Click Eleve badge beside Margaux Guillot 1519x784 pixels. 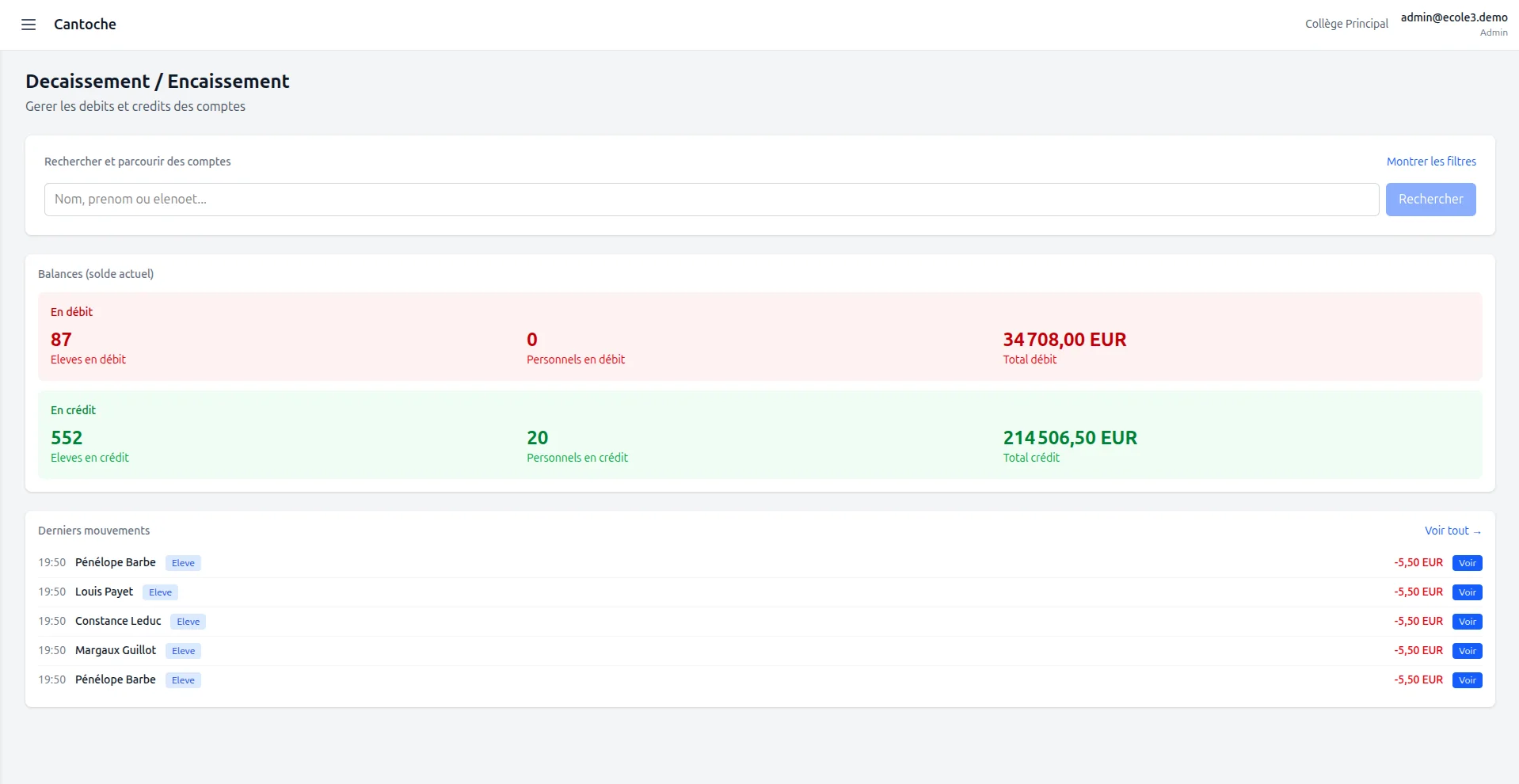(183, 651)
